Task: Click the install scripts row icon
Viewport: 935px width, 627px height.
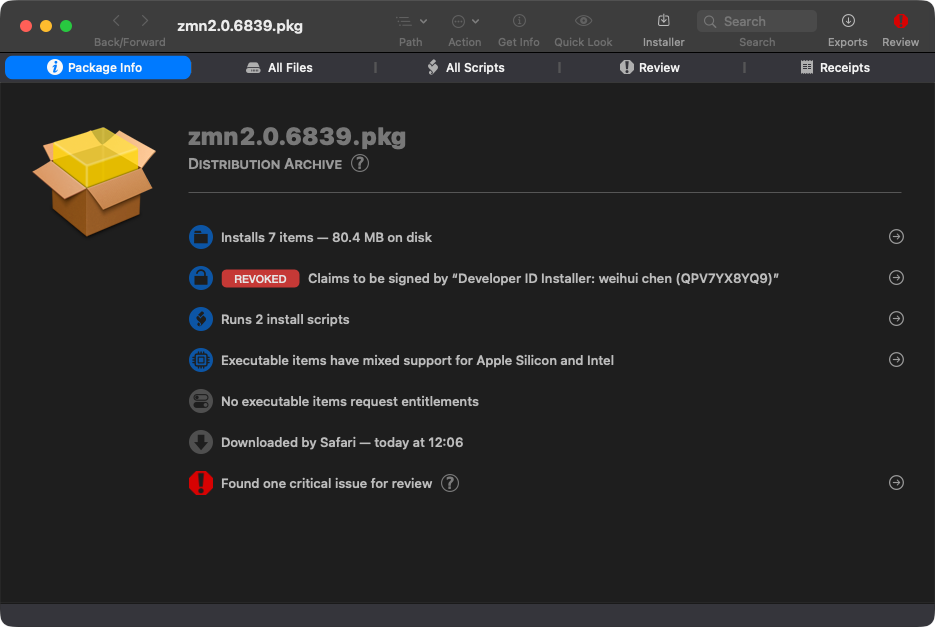Action: tap(201, 319)
